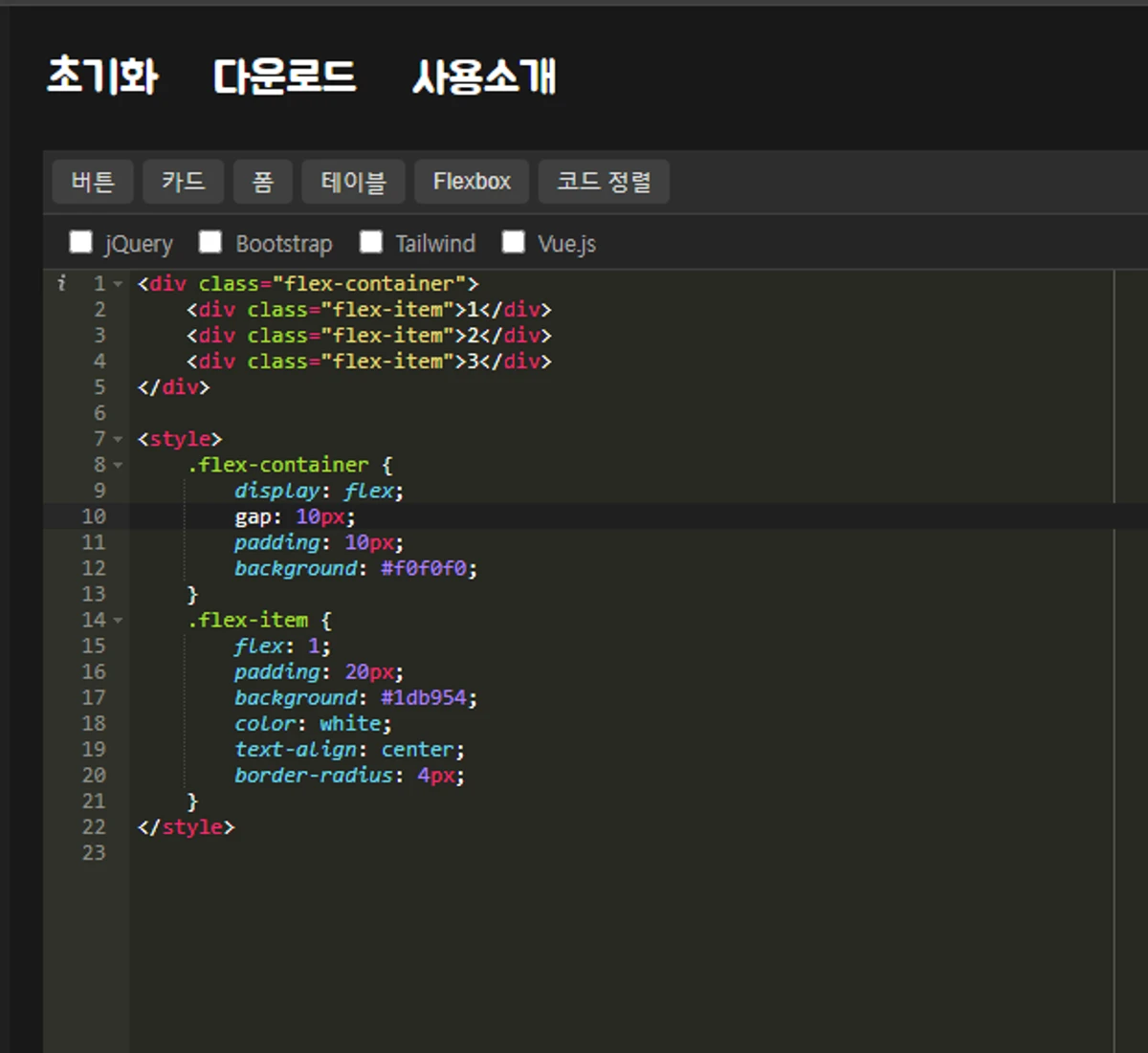Image resolution: width=1148 pixels, height=1053 pixels.
Task: Click the '#1db954' color value
Action: pos(423,697)
